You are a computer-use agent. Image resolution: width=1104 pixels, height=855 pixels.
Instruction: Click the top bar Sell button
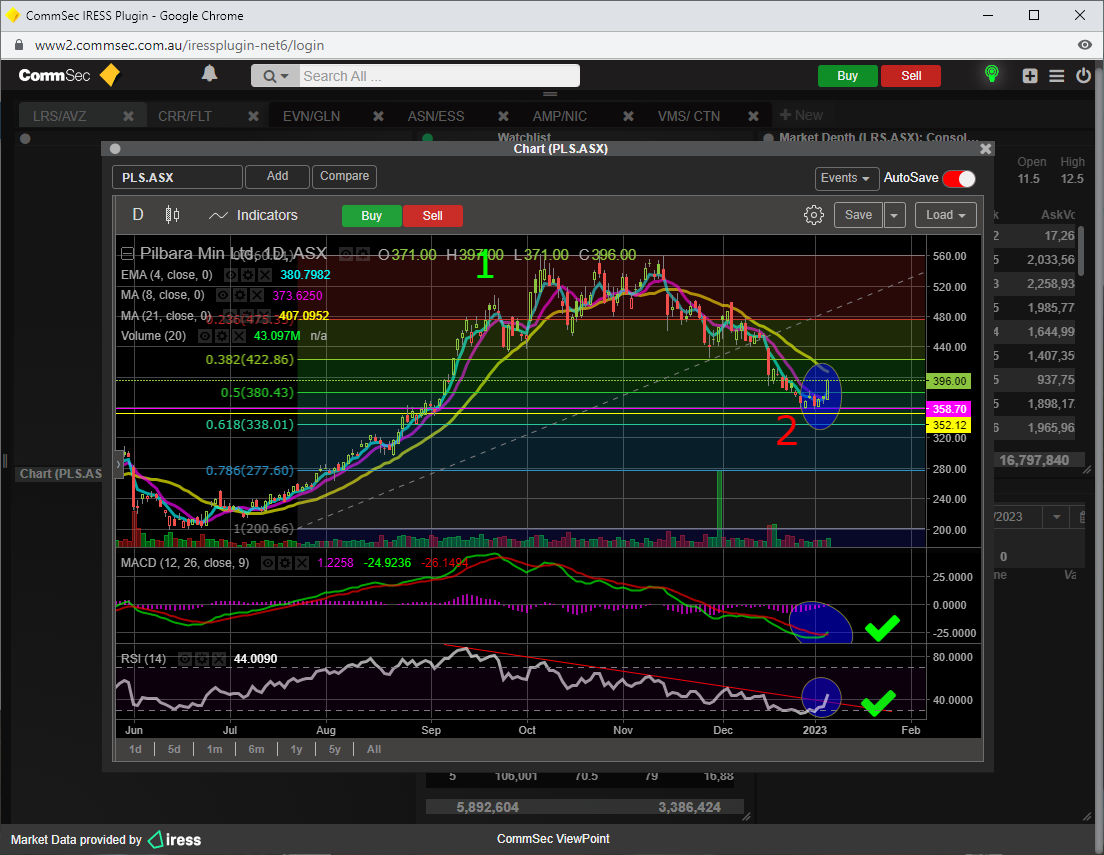click(x=911, y=76)
